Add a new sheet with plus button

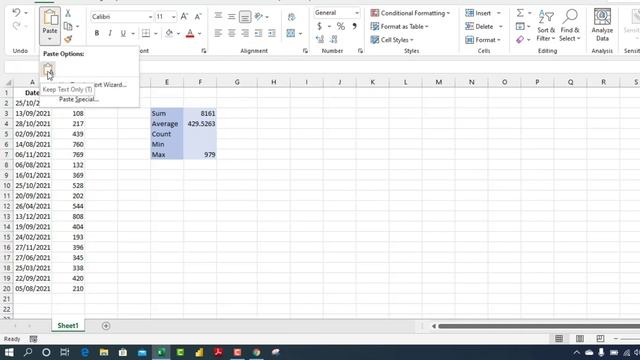(106, 326)
